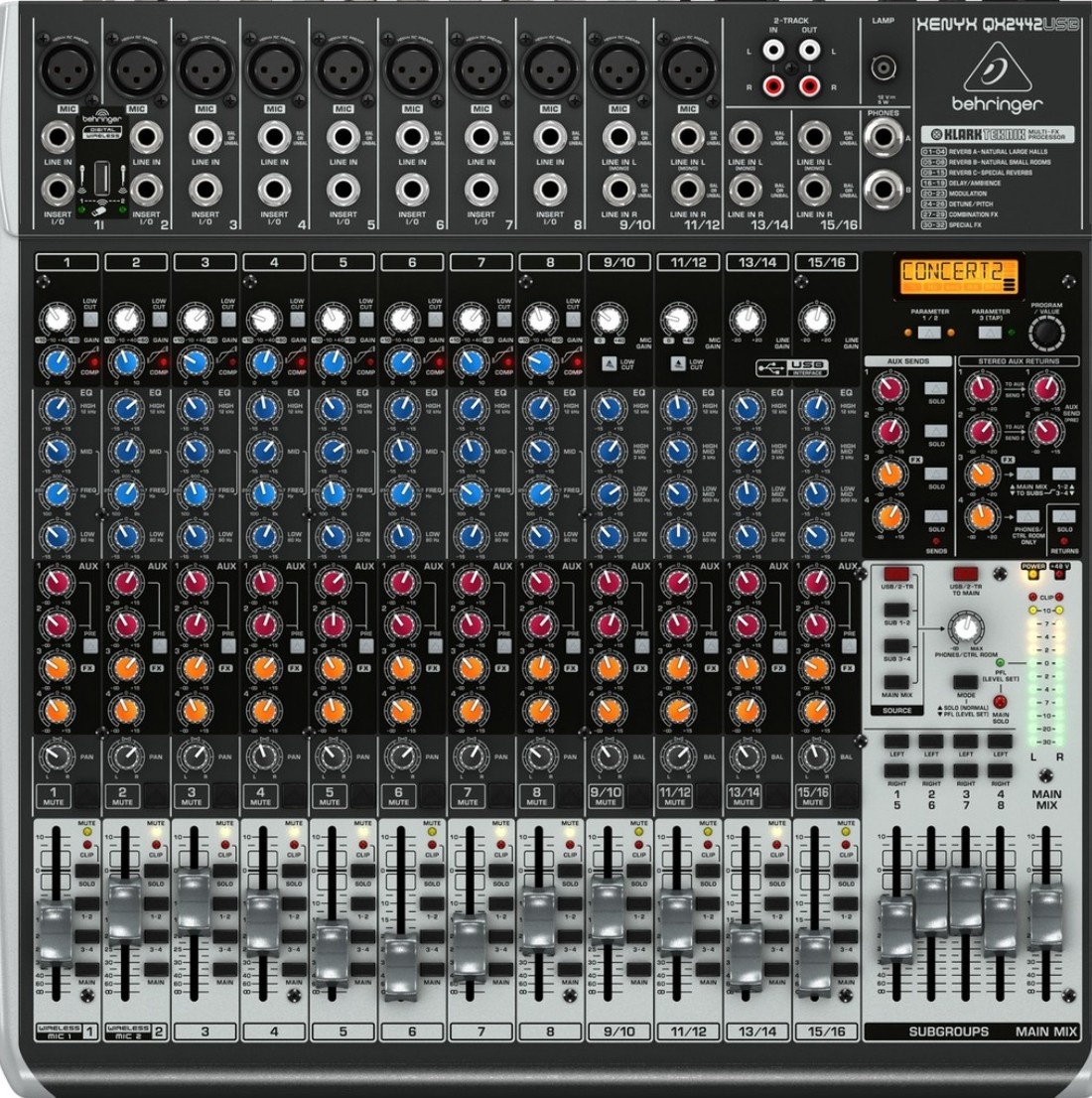The image size is (1092, 1098).
Task: Adjust channel 7 EQ FREQ knob
Action: (x=471, y=493)
